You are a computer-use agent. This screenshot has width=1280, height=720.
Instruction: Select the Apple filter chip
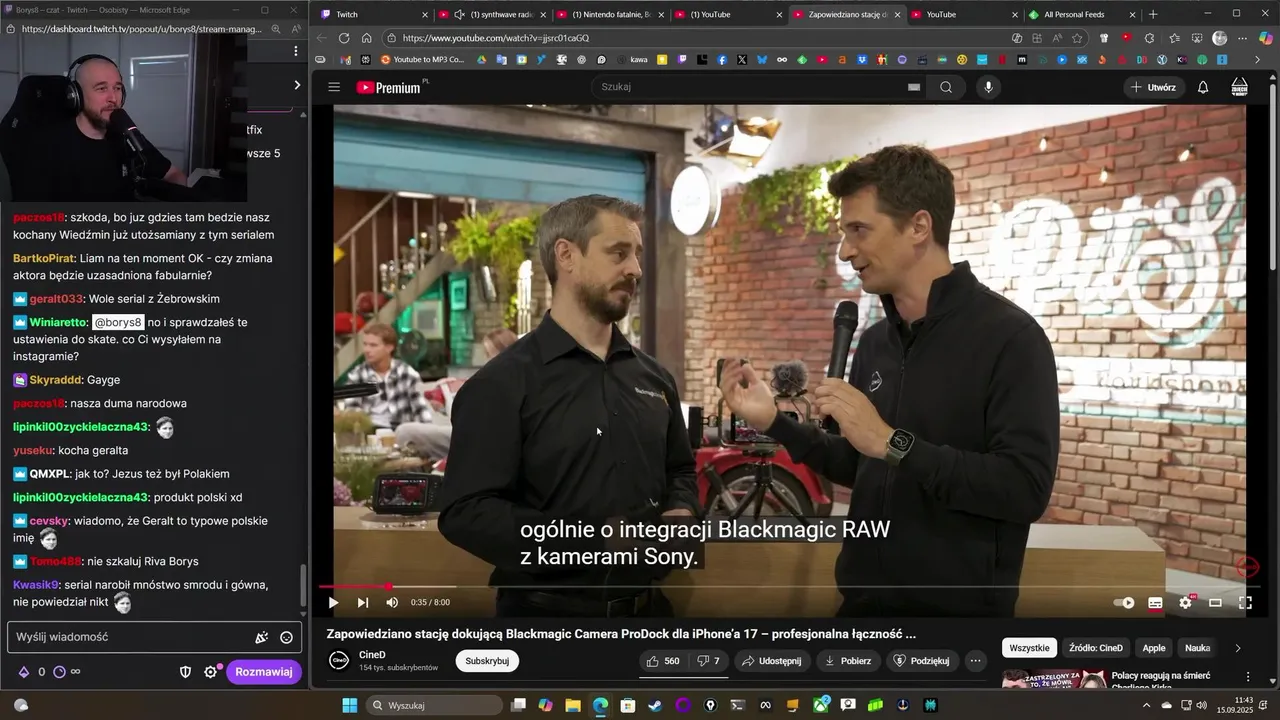click(x=1154, y=648)
